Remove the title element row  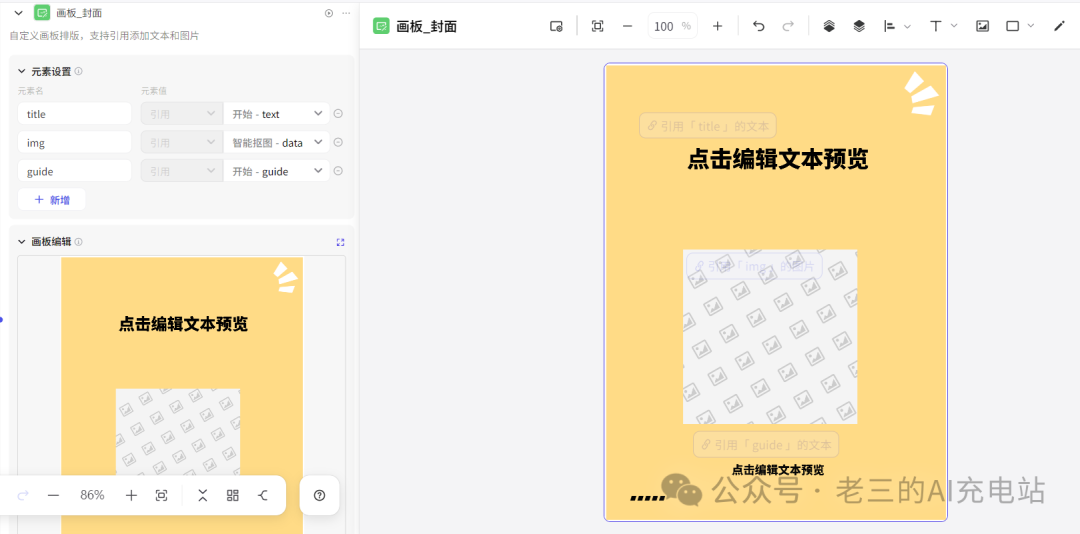click(x=338, y=114)
